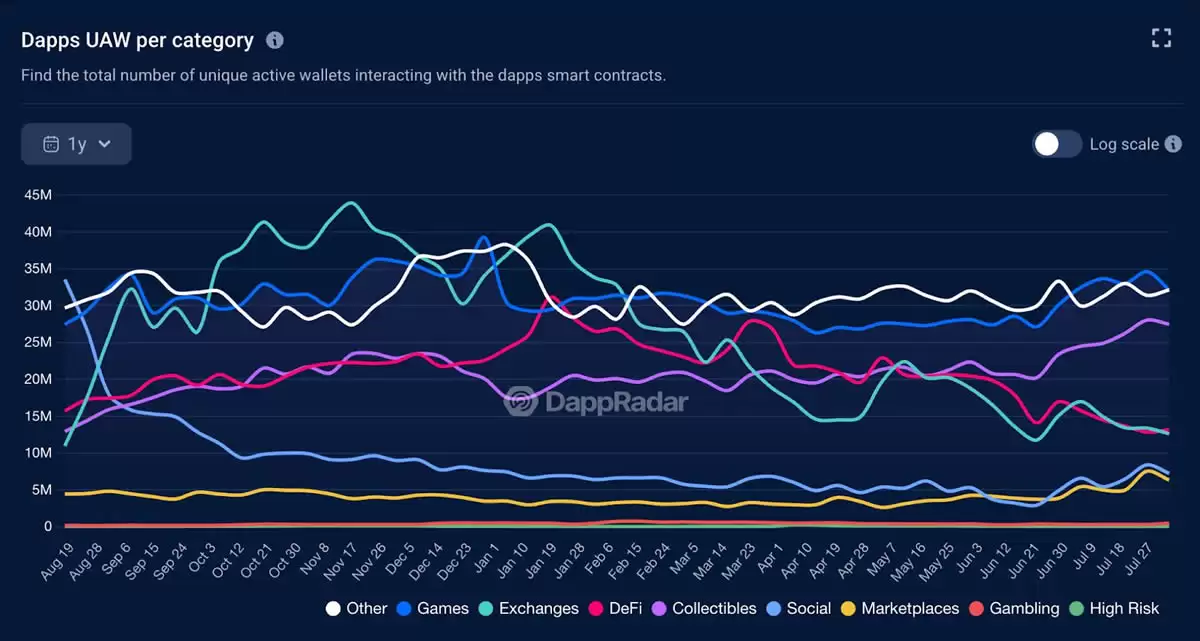
Task: Open the info tooltip beside the chart title
Action: tap(275, 39)
